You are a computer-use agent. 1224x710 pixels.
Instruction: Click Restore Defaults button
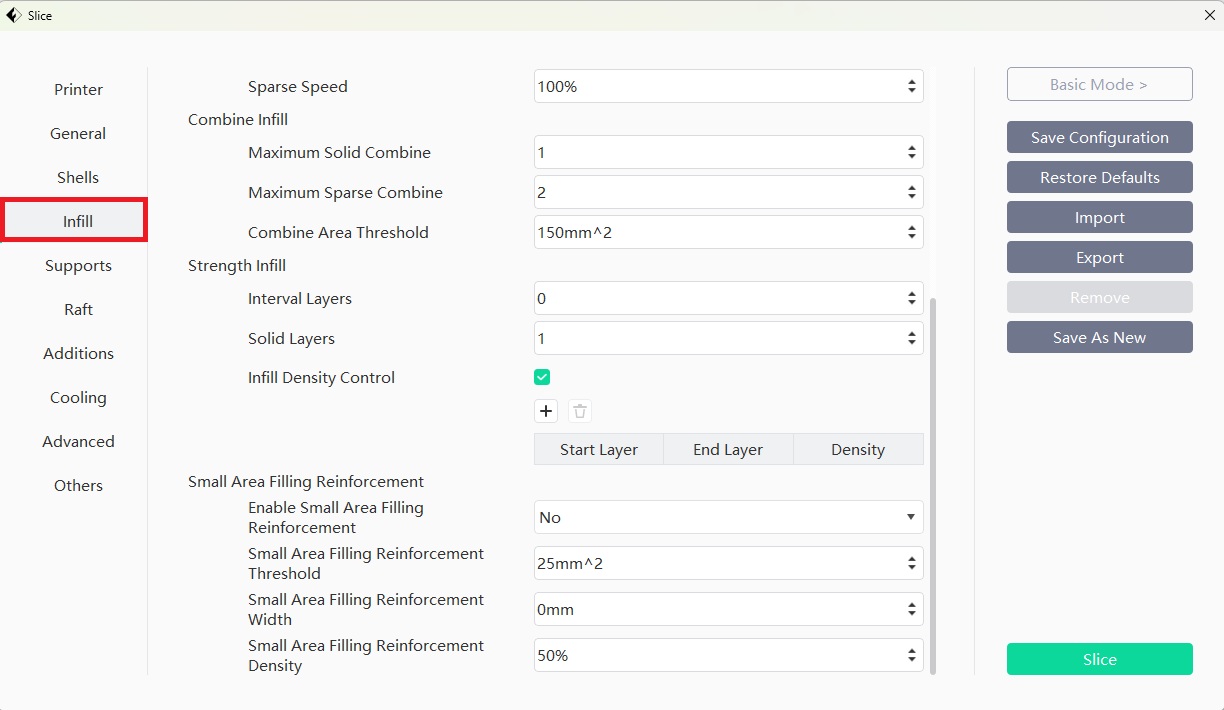pyautogui.click(x=1099, y=178)
